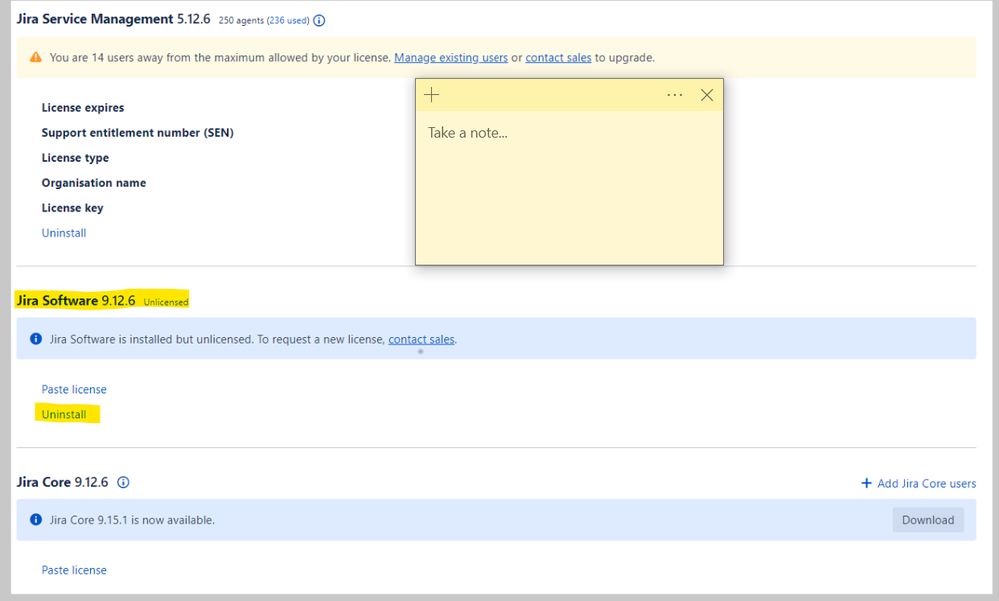The image size is (999, 601).
Task: Click the License expires label
Action: pos(83,108)
